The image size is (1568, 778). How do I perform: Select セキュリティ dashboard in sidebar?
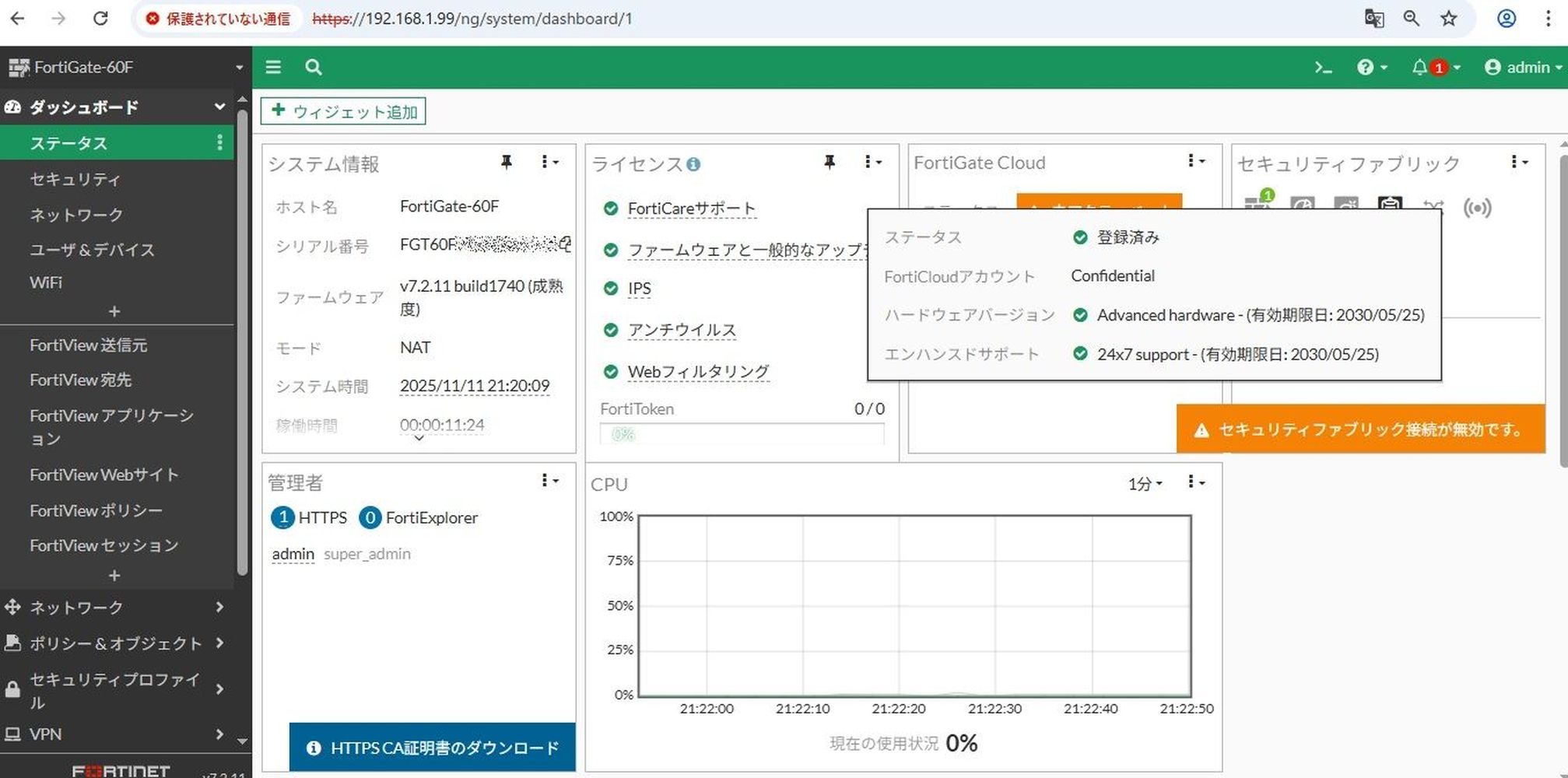click(75, 179)
